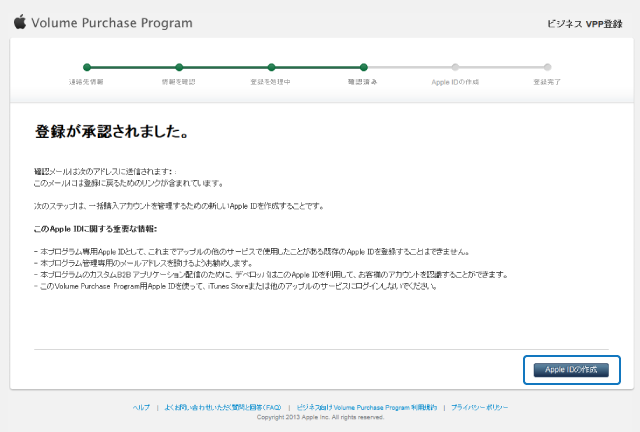The height and width of the screenshot is (432, 640).
Task: Select the 確認済み step label
Action: [363, 81]
